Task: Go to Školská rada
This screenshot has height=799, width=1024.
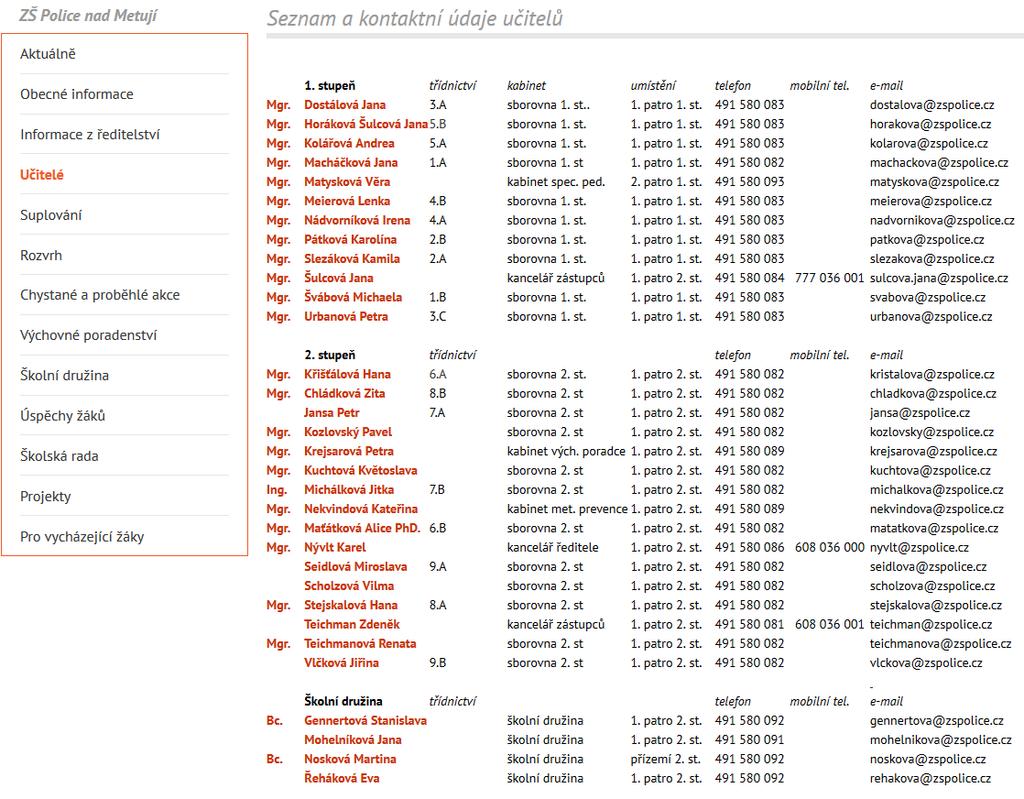Action: point(59,456)
